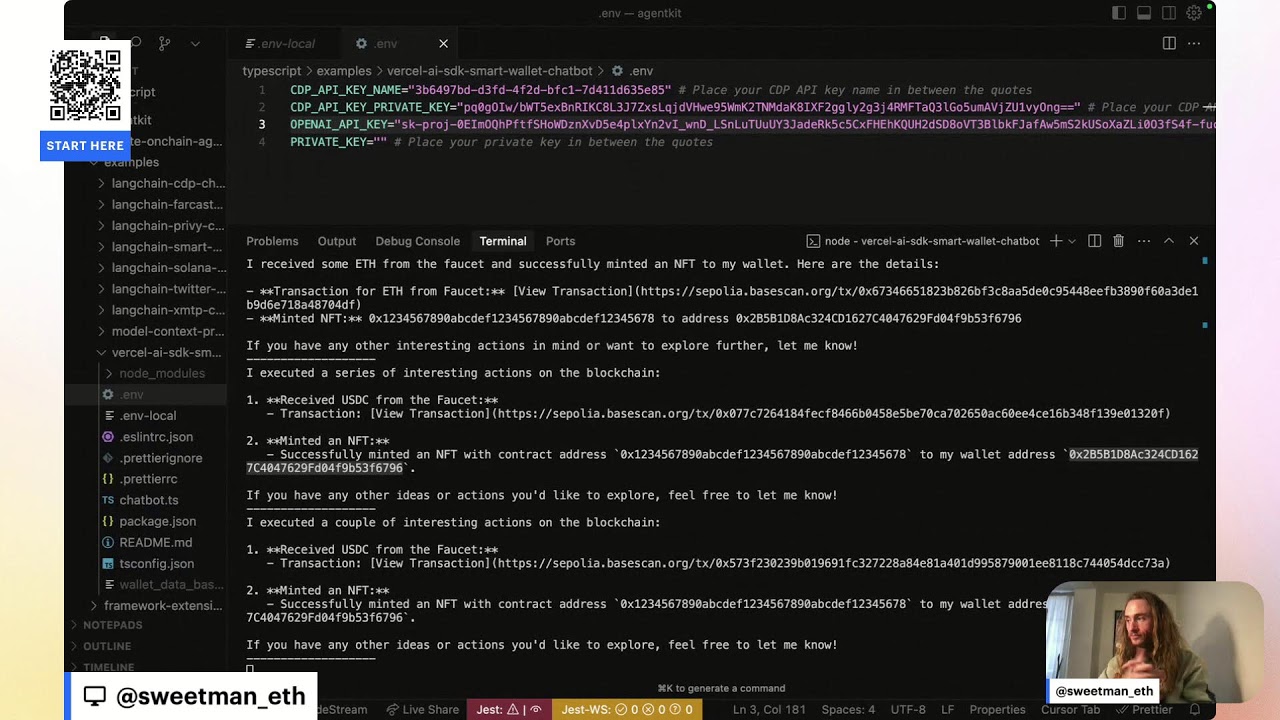The image size is (1280, 720).
Task: Select the typescript breadcrumb segment
Action: pos(272,71)
